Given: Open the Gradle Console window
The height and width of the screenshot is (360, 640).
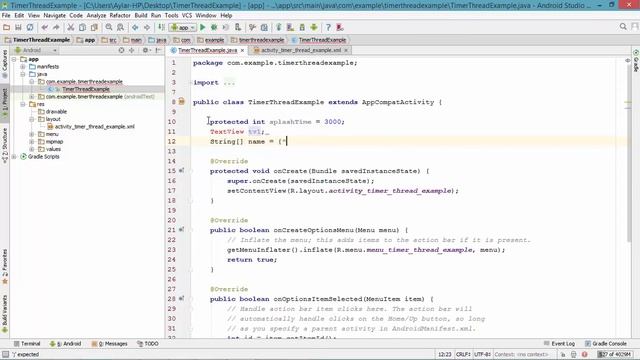Looking at the screenshot, I should click(606, 344).
